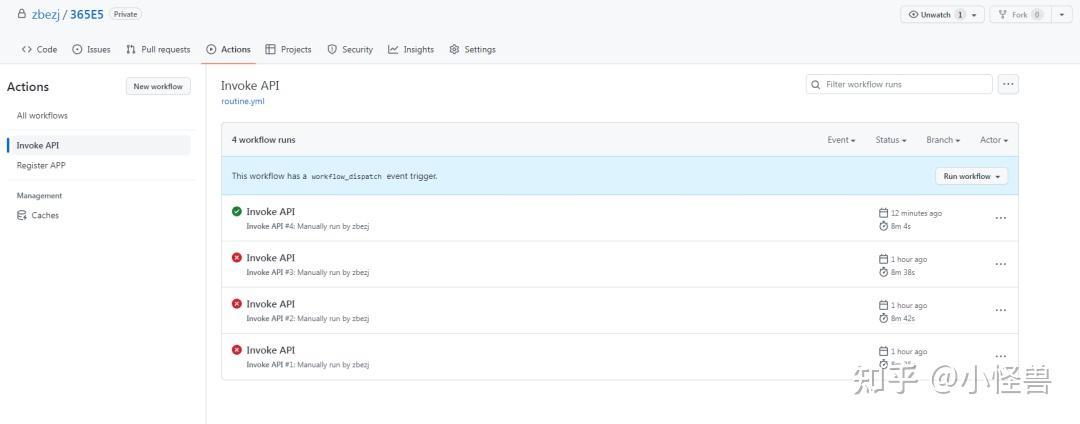
Task: Expand the Event filter dropdown
Action: [x=841, y=140]
